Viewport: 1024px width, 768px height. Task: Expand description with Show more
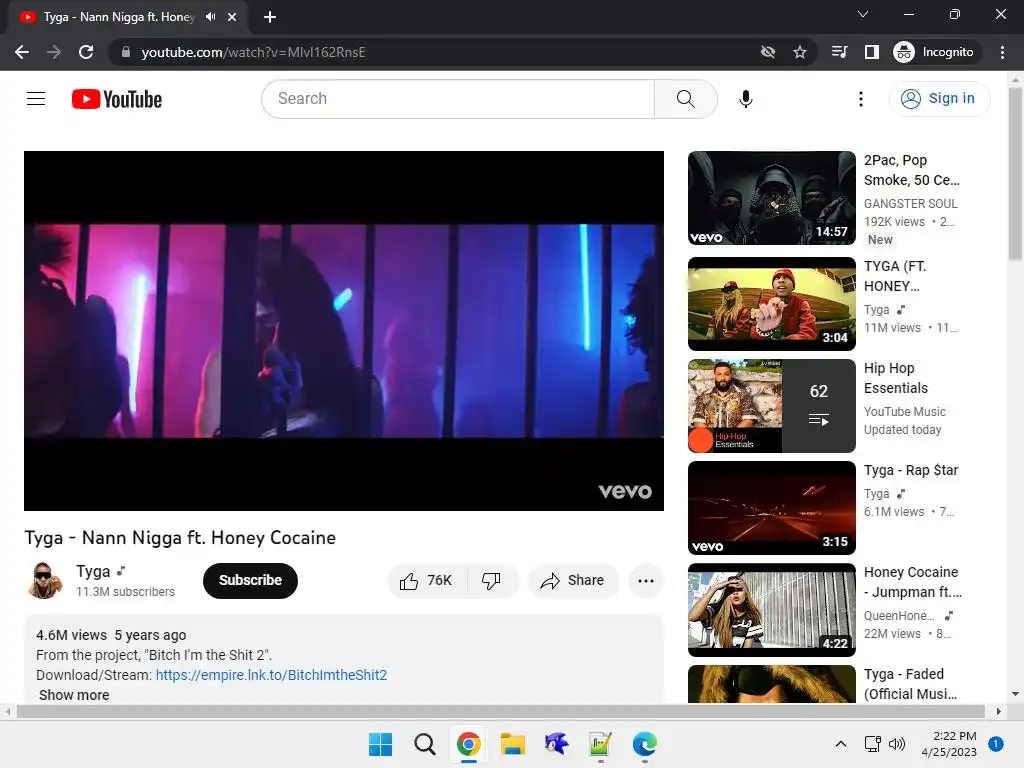click(74, 695)
